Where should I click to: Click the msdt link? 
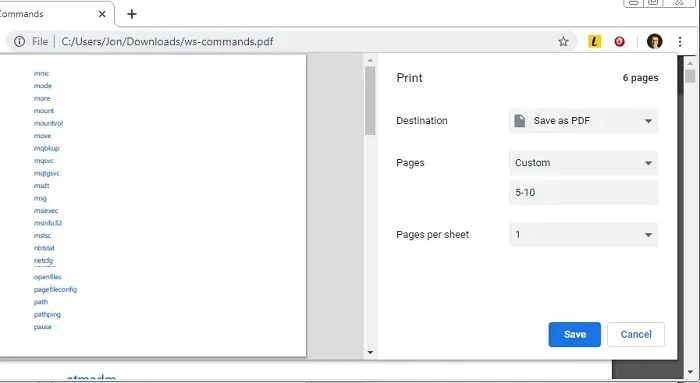coord(42,186)
